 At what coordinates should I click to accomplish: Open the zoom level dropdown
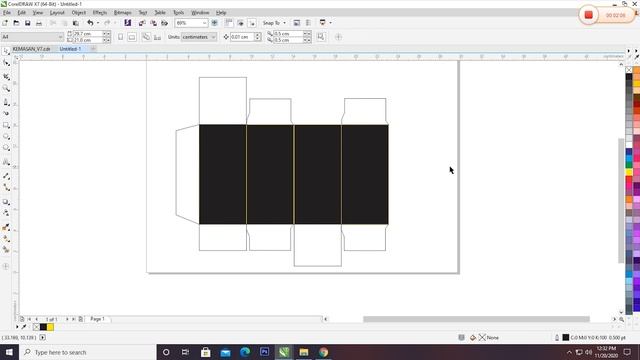[204, 23]
